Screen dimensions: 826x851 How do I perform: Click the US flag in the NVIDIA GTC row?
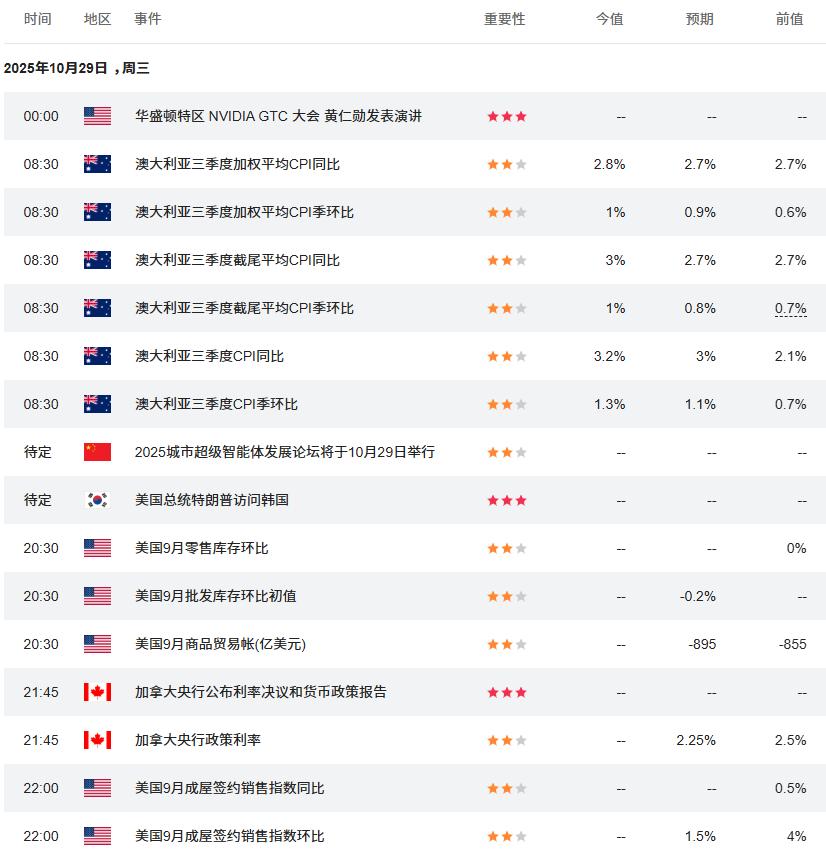[97, 116]
